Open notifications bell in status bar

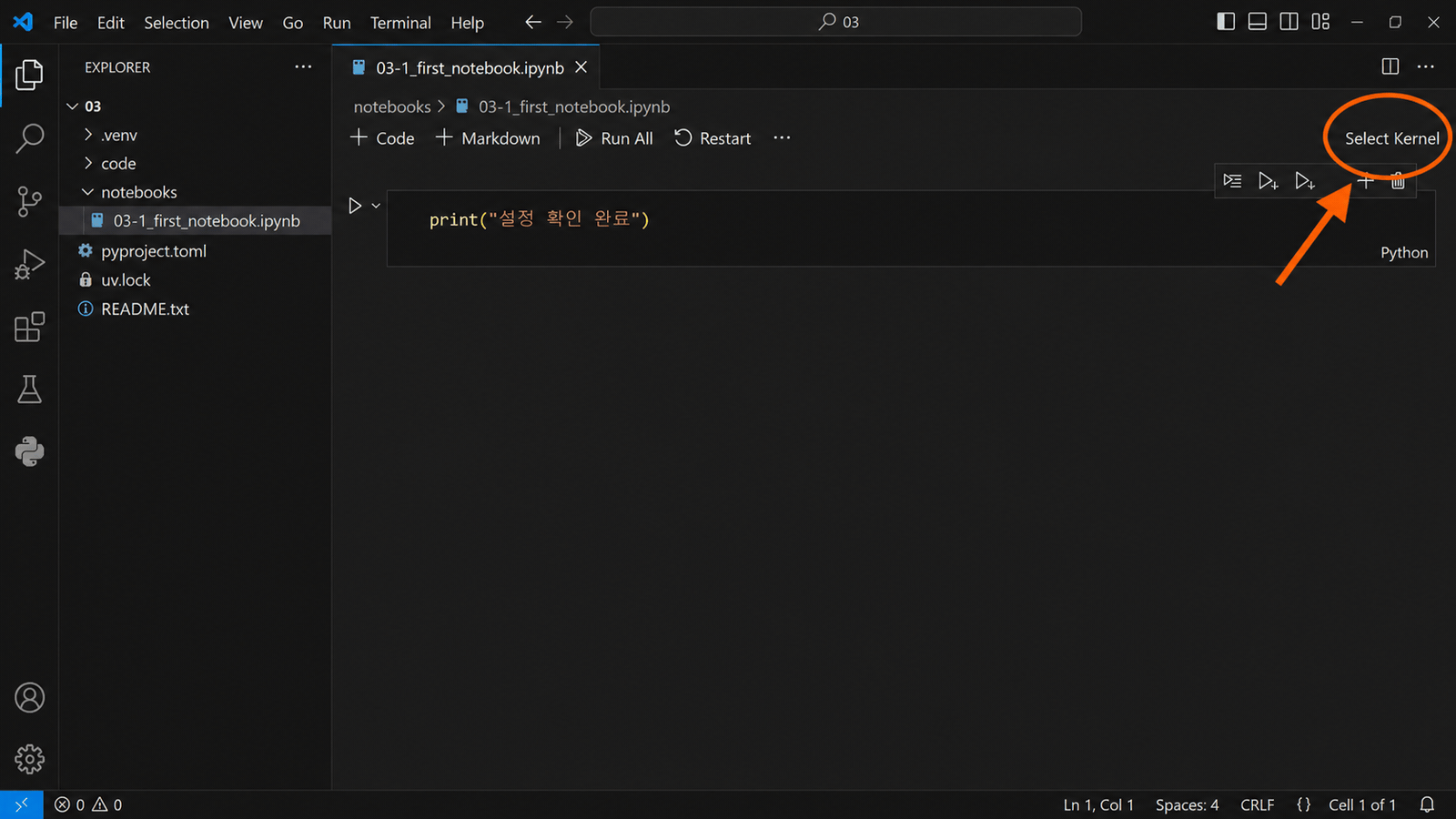(x=1427, y=804)
